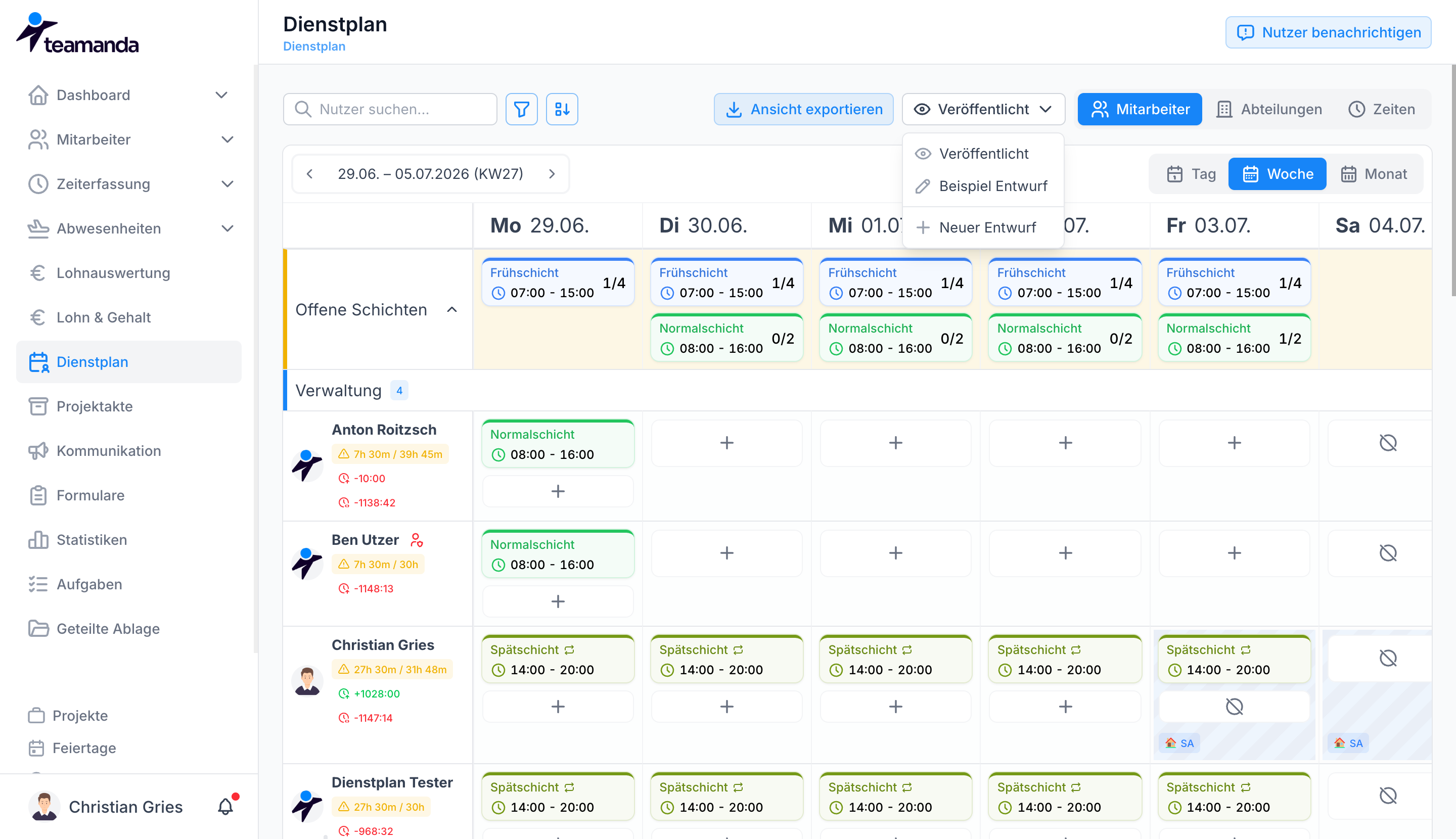The image size is (1456, 839).
Task: Switch the schedule to Woche view
Action: click(x=1277, y=174)
